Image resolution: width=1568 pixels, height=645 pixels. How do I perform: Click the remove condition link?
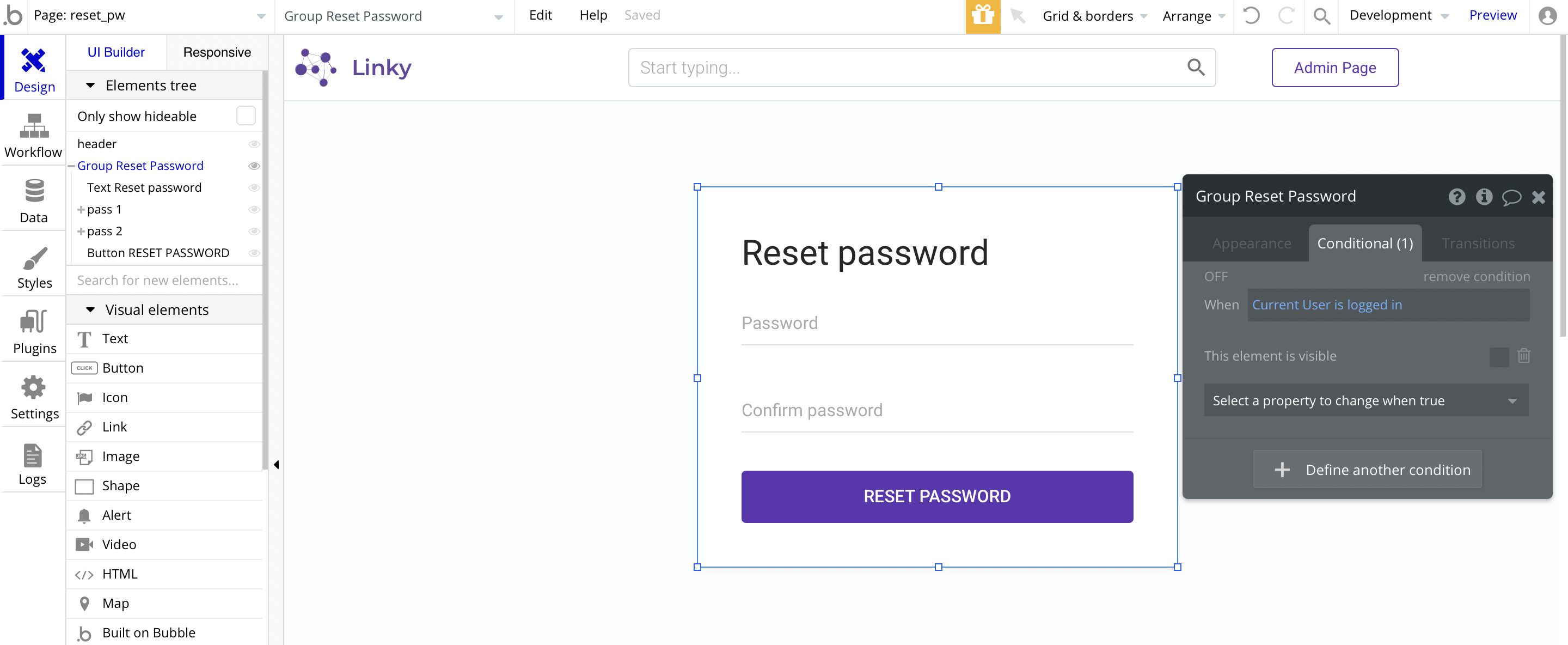coord(1476,277)
